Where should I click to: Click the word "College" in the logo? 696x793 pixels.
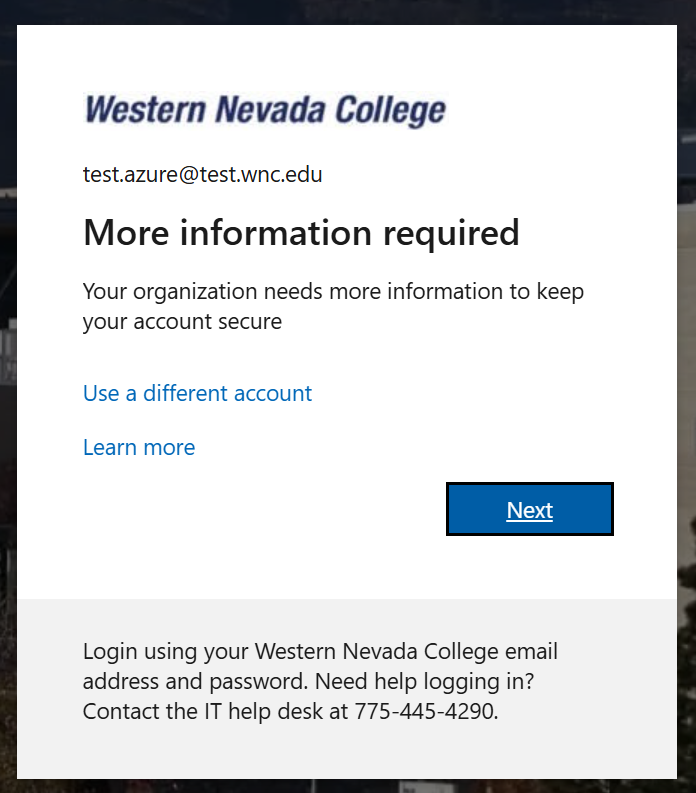pyautogui.click(x=388, y=111)
